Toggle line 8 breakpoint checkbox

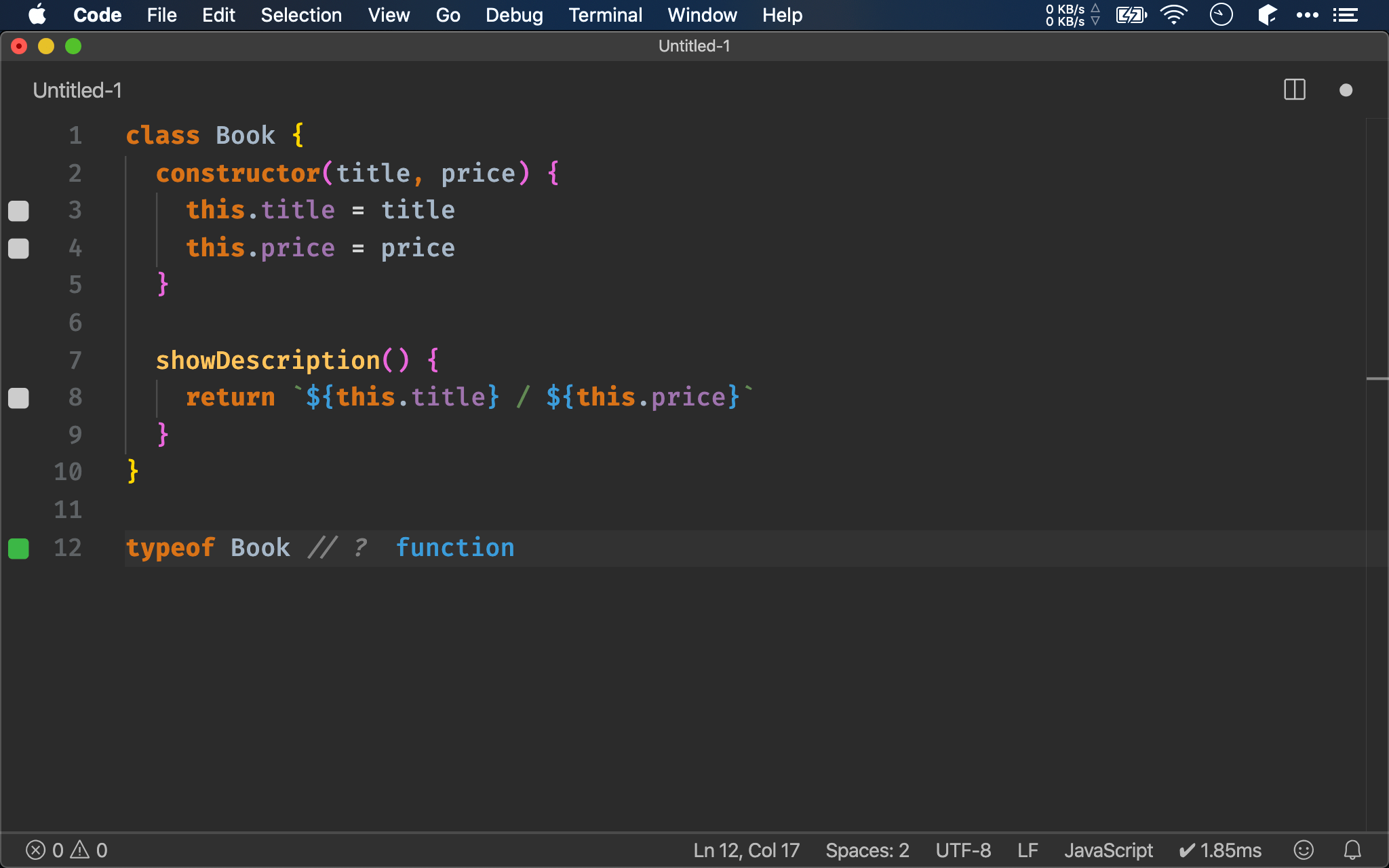19,397
